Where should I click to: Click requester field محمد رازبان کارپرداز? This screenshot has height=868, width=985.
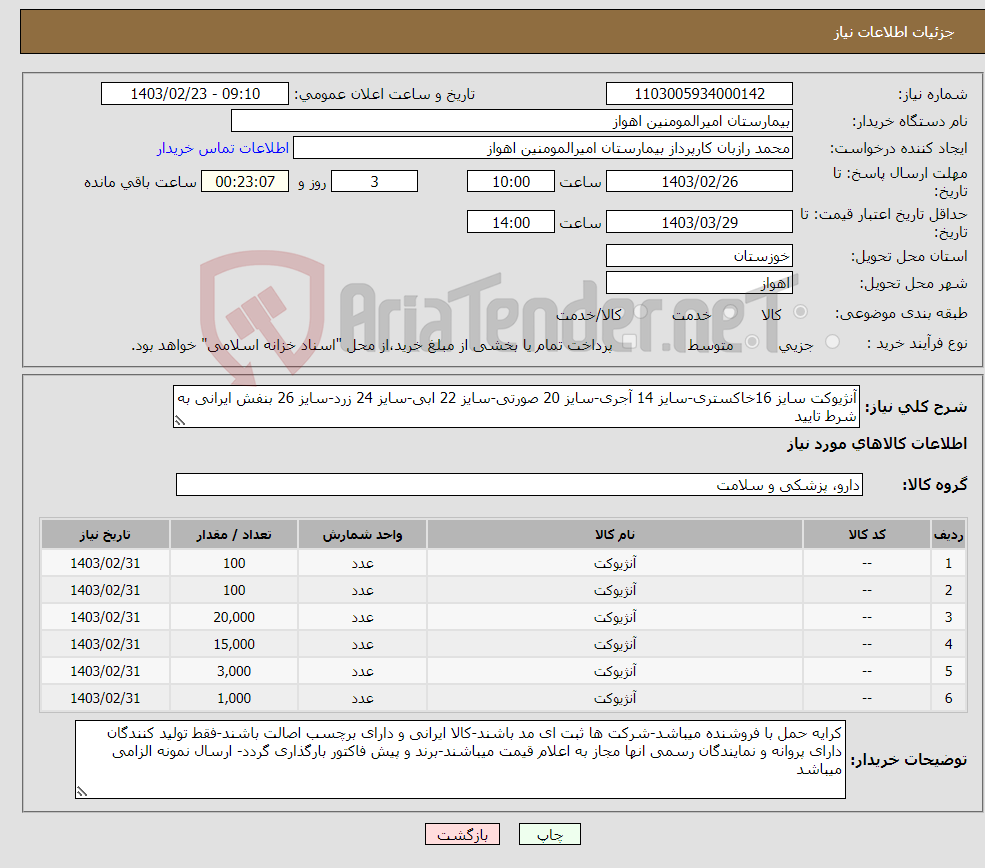coord(543,148)
